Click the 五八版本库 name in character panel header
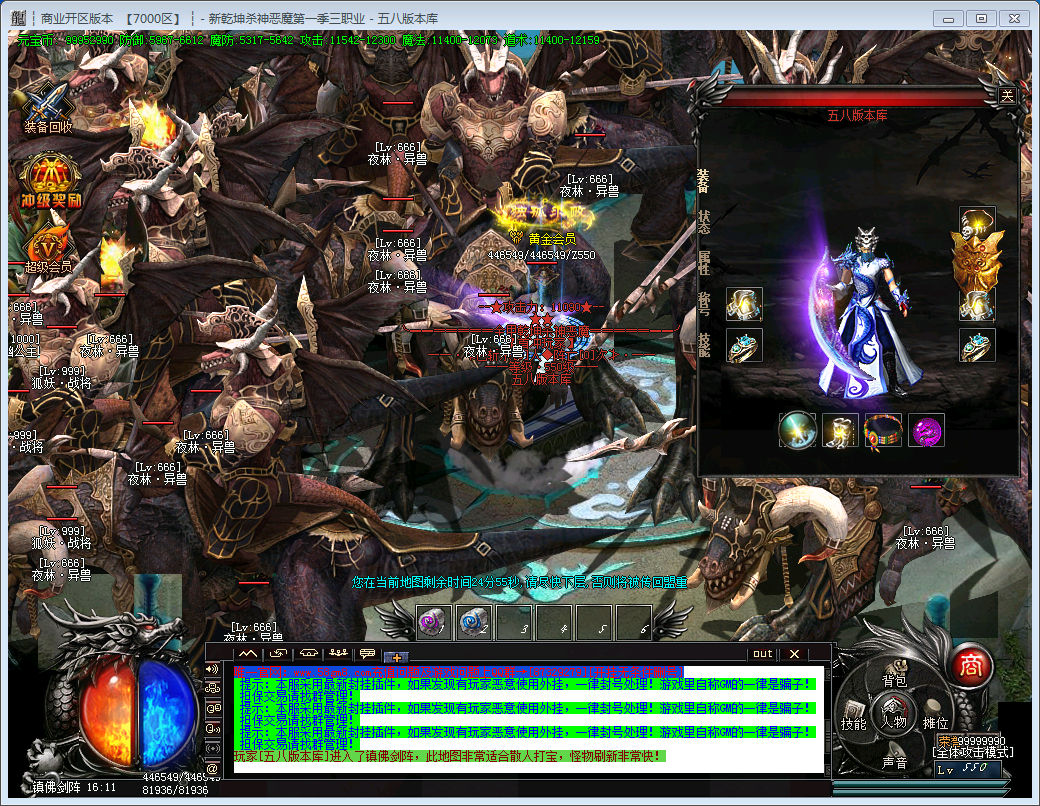Image resolution: width=1040 pixels, height=806 pixels. [x=857, y=115]
